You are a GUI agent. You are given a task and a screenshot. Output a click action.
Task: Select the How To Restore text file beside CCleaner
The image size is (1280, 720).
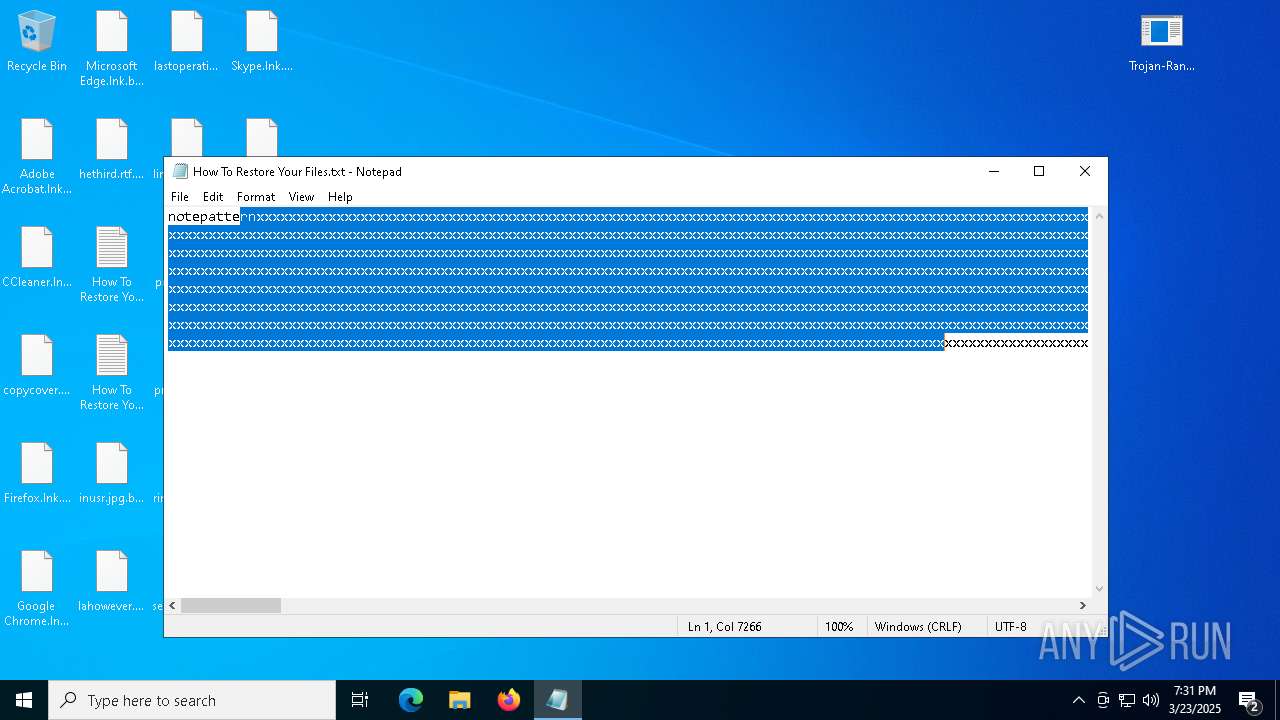pyautogui.click(x=112, y=265)
